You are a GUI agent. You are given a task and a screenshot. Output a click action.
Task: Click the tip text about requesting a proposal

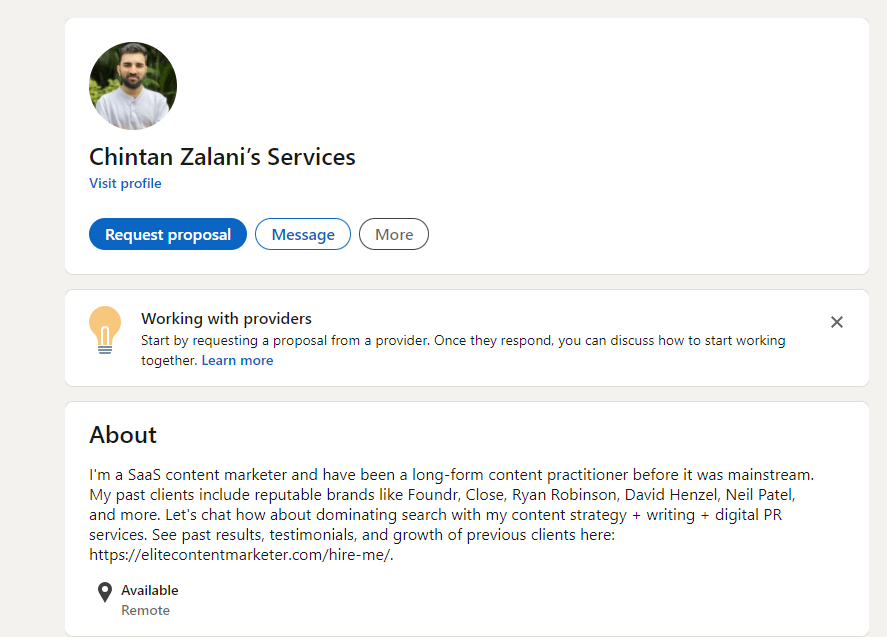[463, 350]
